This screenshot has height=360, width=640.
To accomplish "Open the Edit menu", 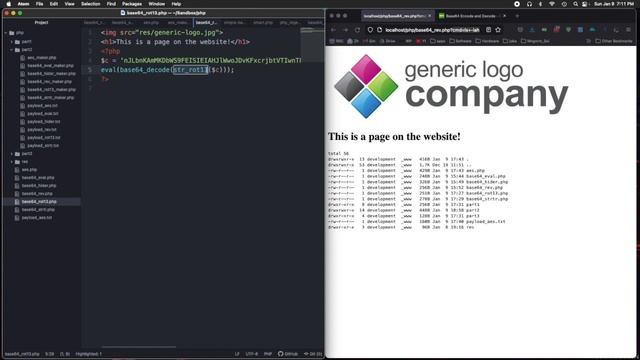I will click(54, 4).
